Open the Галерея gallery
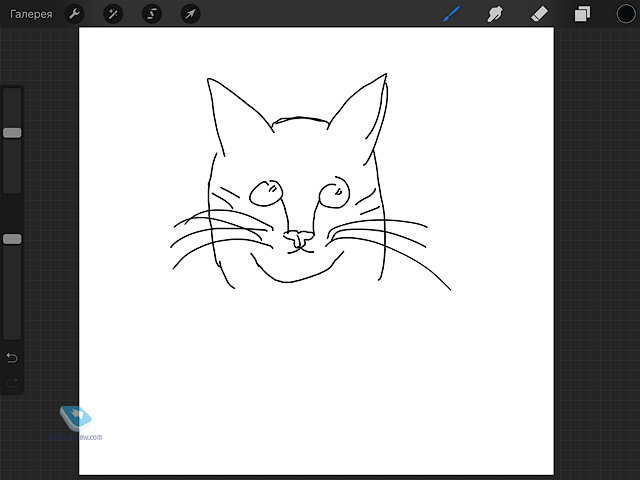The width and height of the screenshot is (640, 480). point(31,14)
